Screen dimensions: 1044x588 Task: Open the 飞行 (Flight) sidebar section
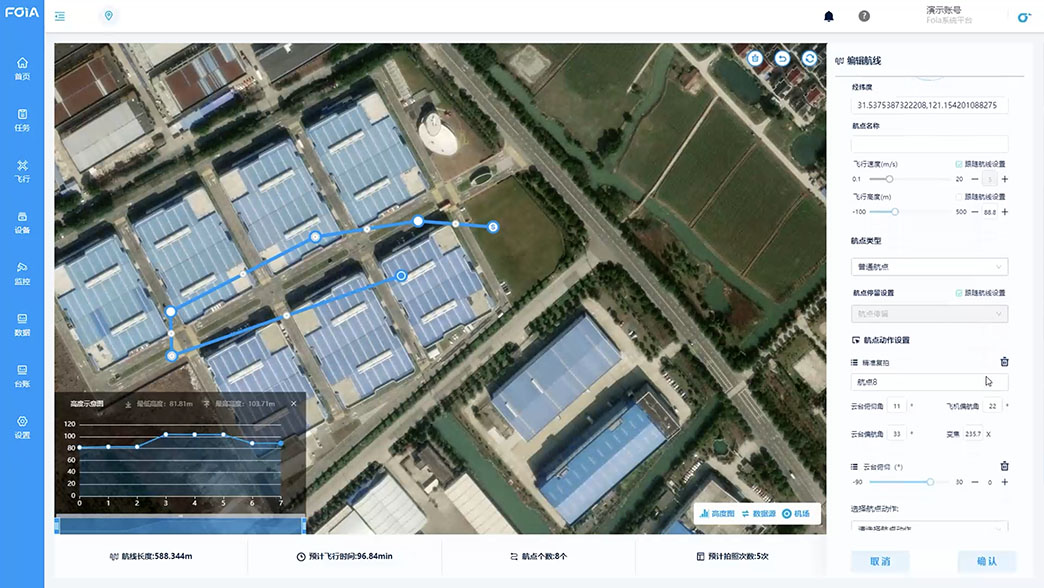(x=22, y=170)
